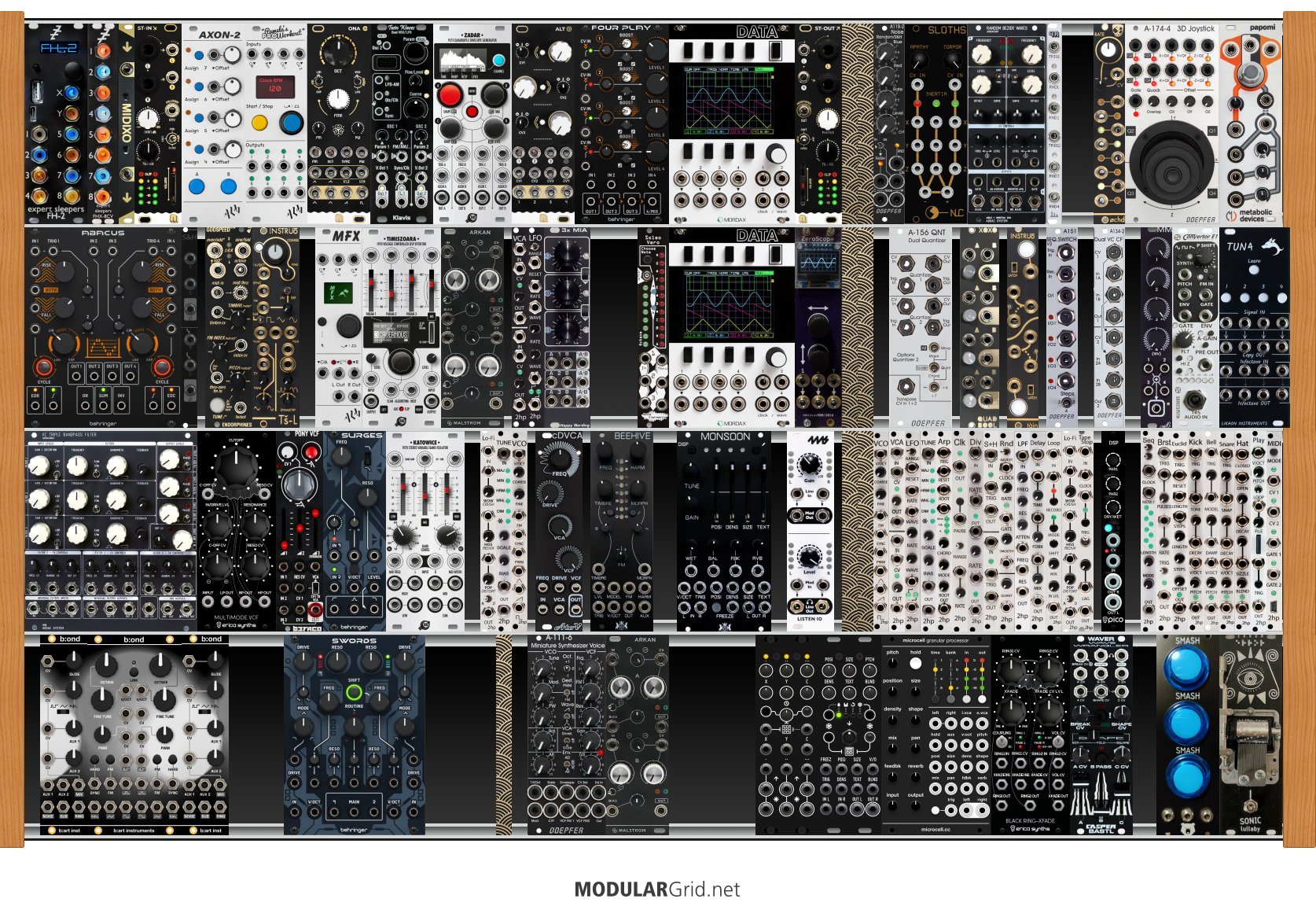The width and height of the screenshot is (1316, 906).
Task: Push the blue B button on AXON-2
Action: (x=228, y=187)
